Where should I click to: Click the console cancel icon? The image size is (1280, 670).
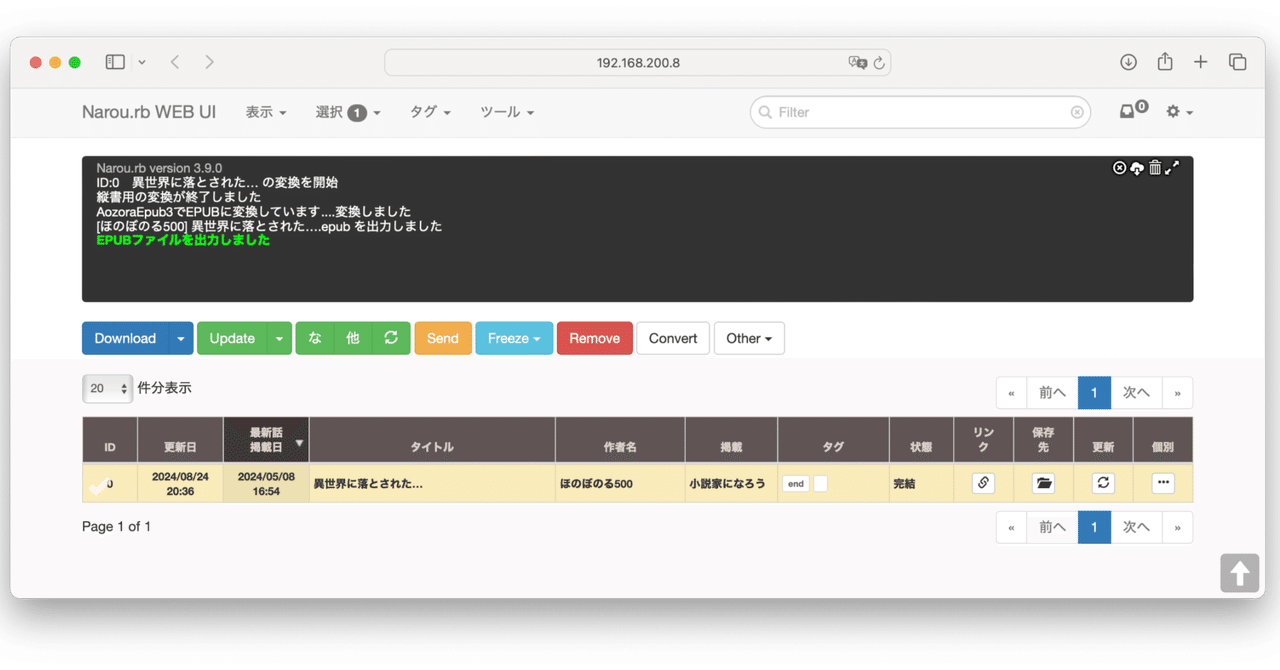pos(1120,168)
